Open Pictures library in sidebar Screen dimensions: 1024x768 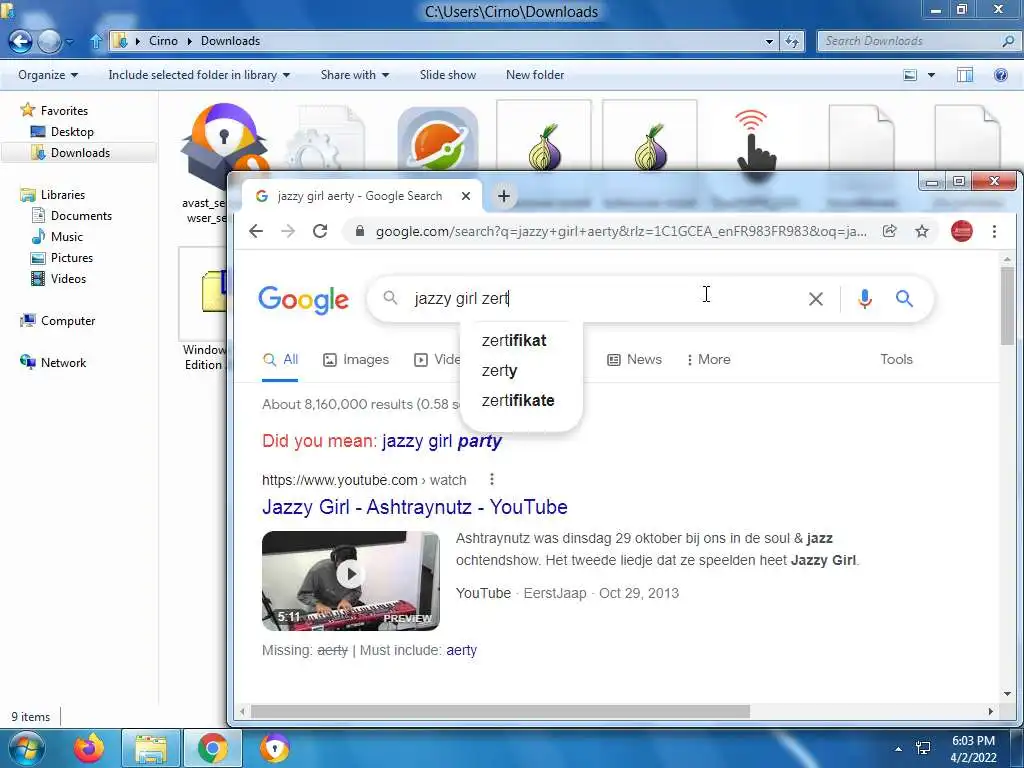pos(62,257)
